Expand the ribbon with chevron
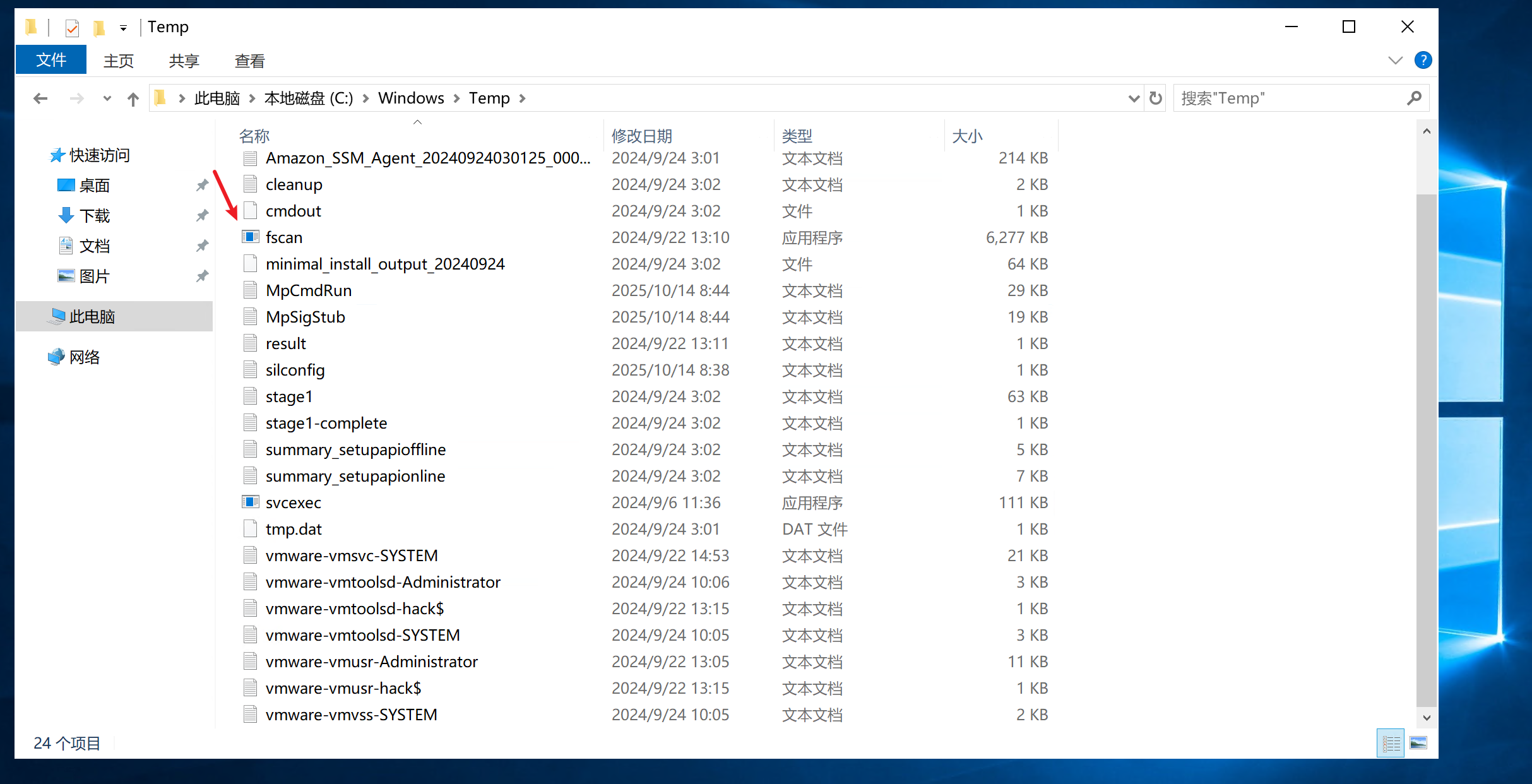1532x784 pixels. point(1395,61)
